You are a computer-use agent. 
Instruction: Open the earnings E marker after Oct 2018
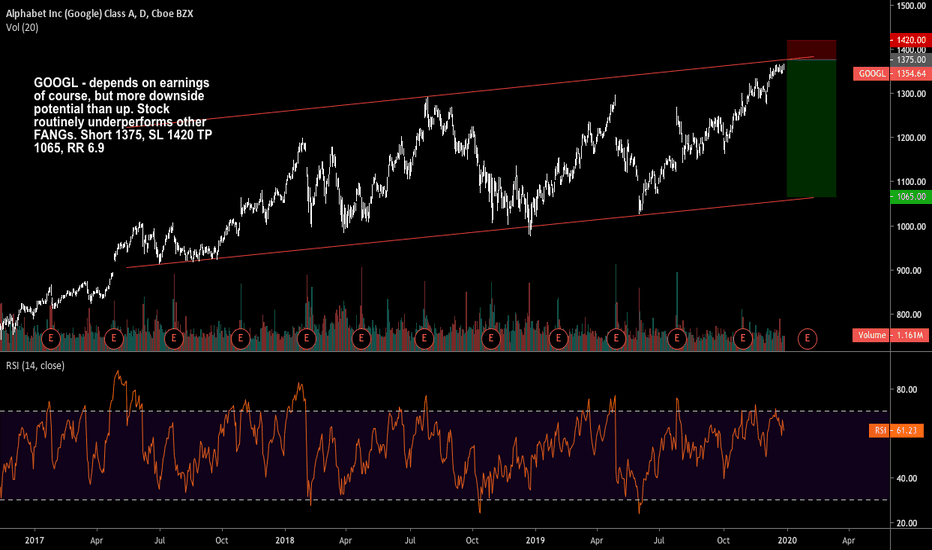(491, 339)
